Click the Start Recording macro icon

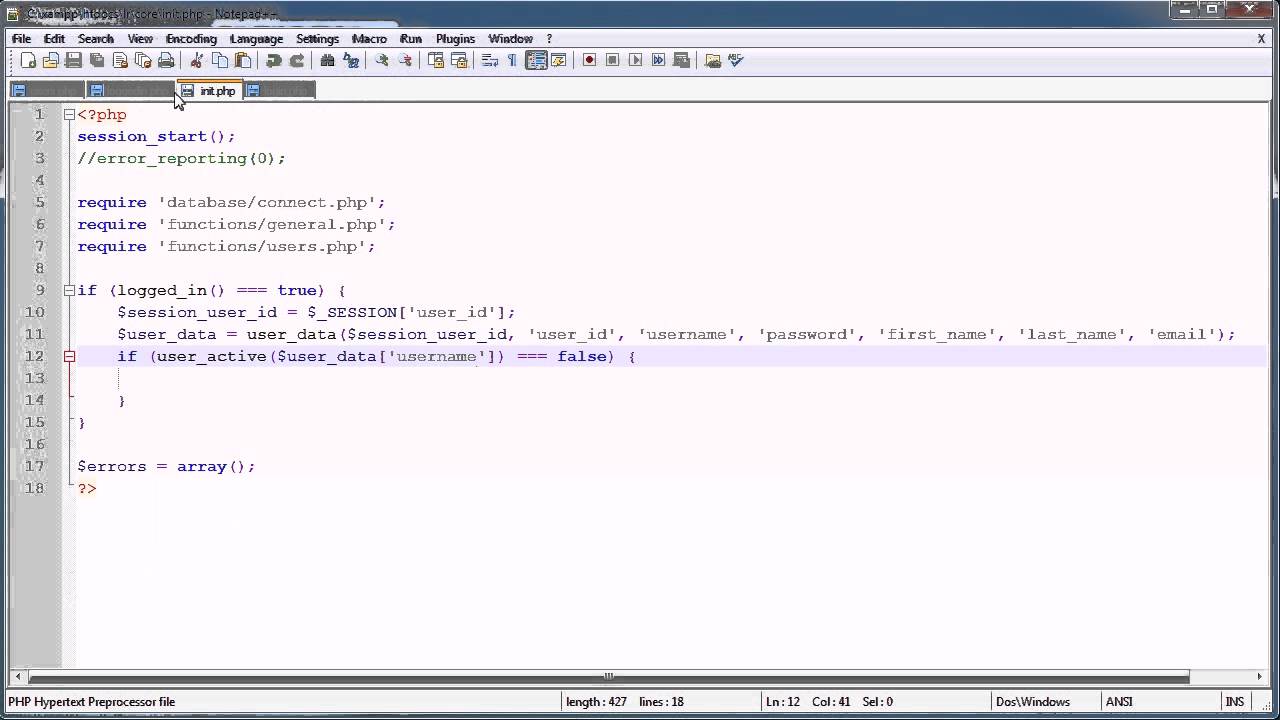click(590, 61)
